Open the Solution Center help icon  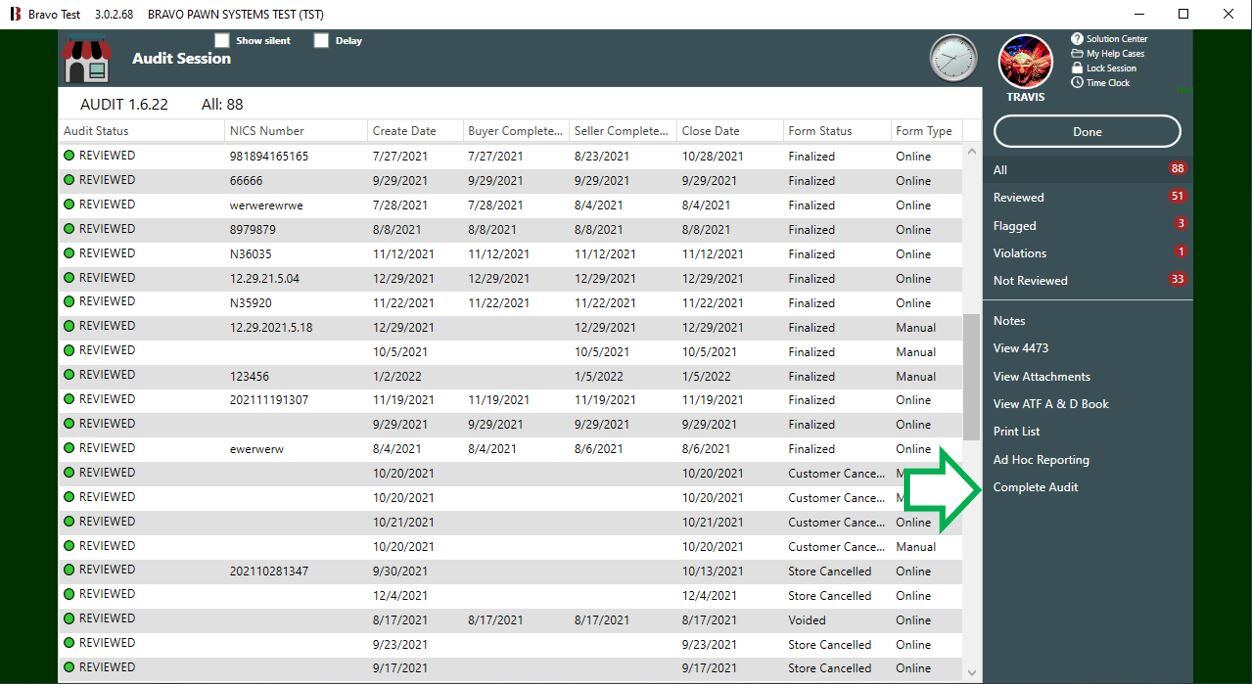click(x=1077, y=39)
